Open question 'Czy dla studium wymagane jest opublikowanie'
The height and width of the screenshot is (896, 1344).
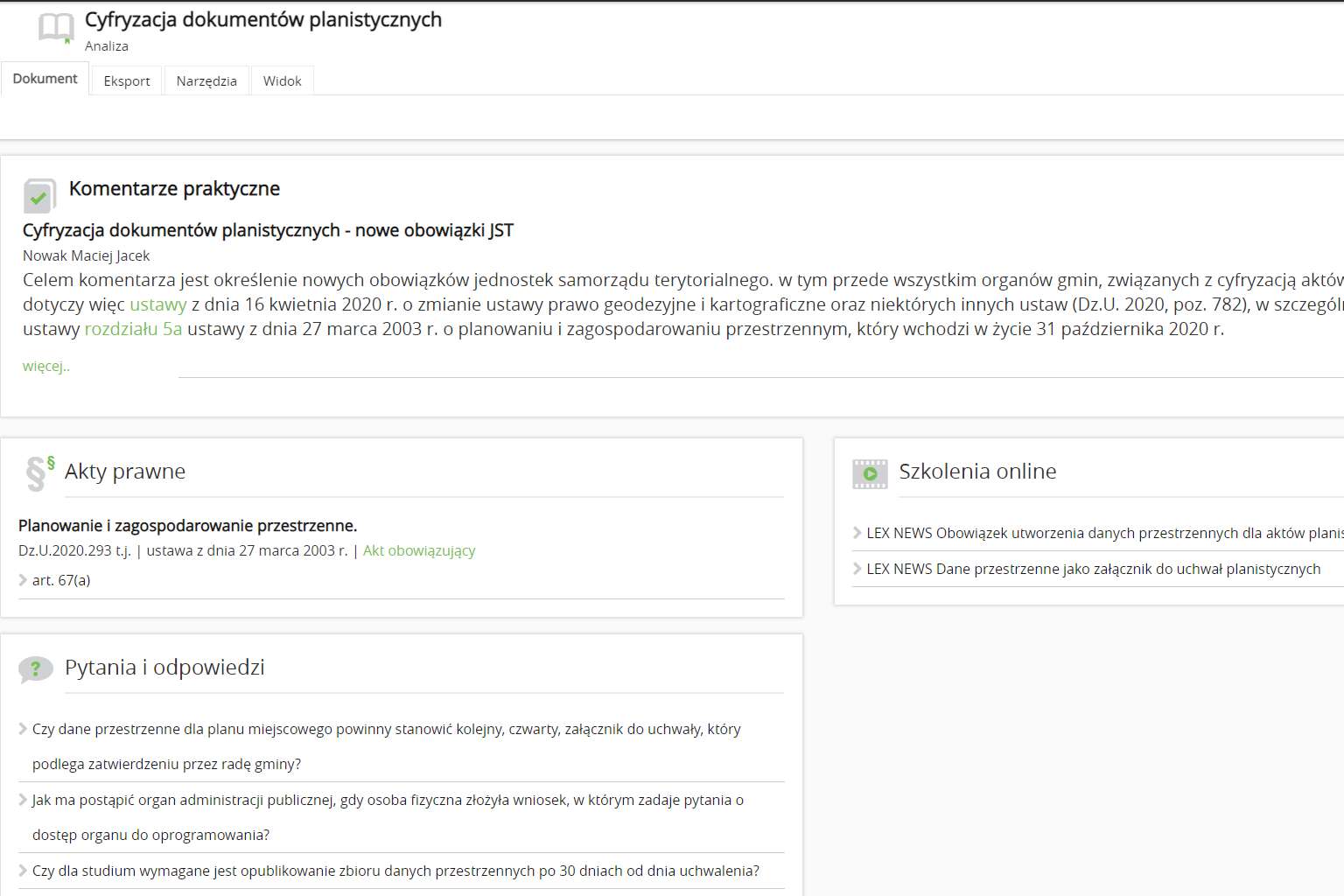pos(395,871)
